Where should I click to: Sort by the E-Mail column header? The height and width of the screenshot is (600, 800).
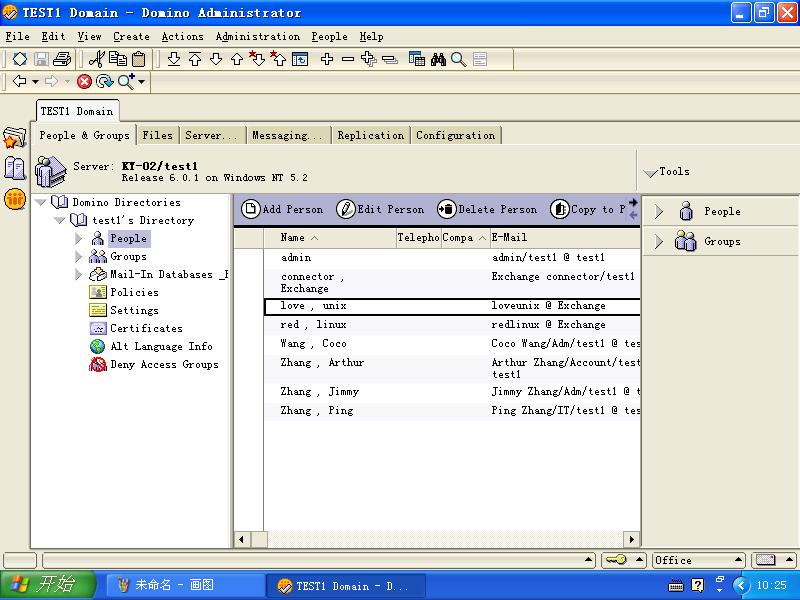click(565, 238)
